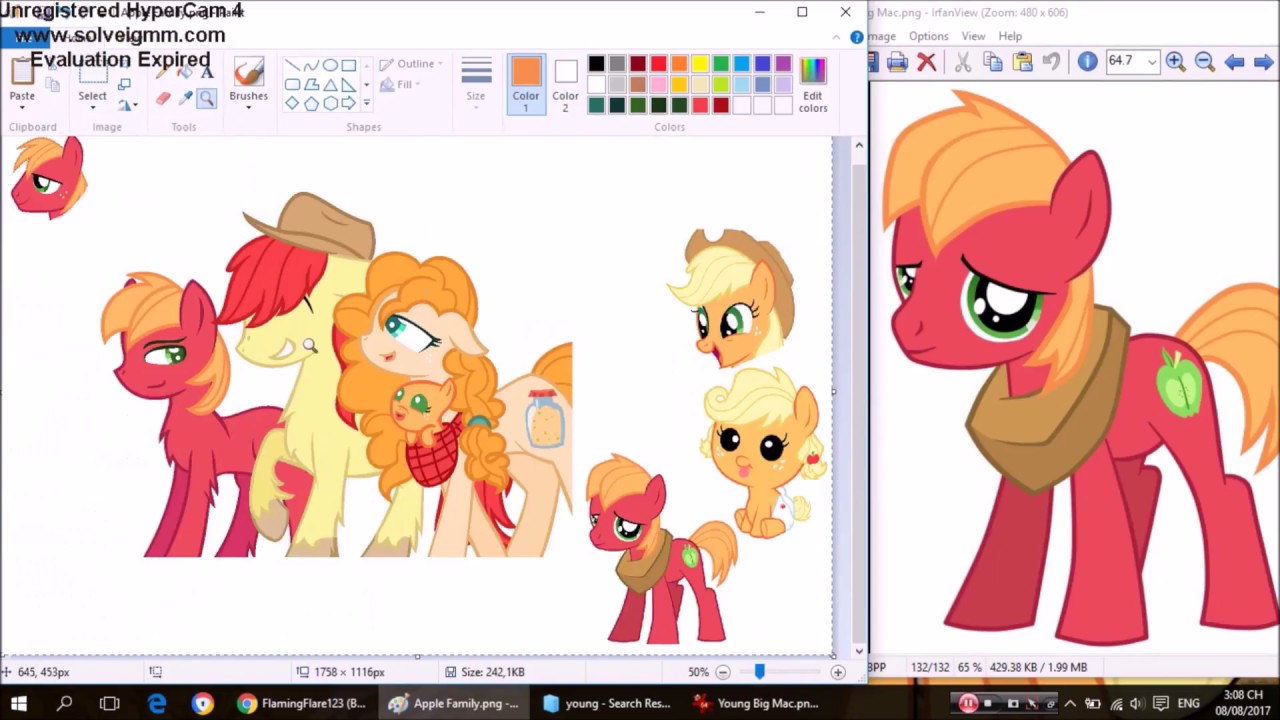Open the Select dropdown arrow

pos(92,106)
